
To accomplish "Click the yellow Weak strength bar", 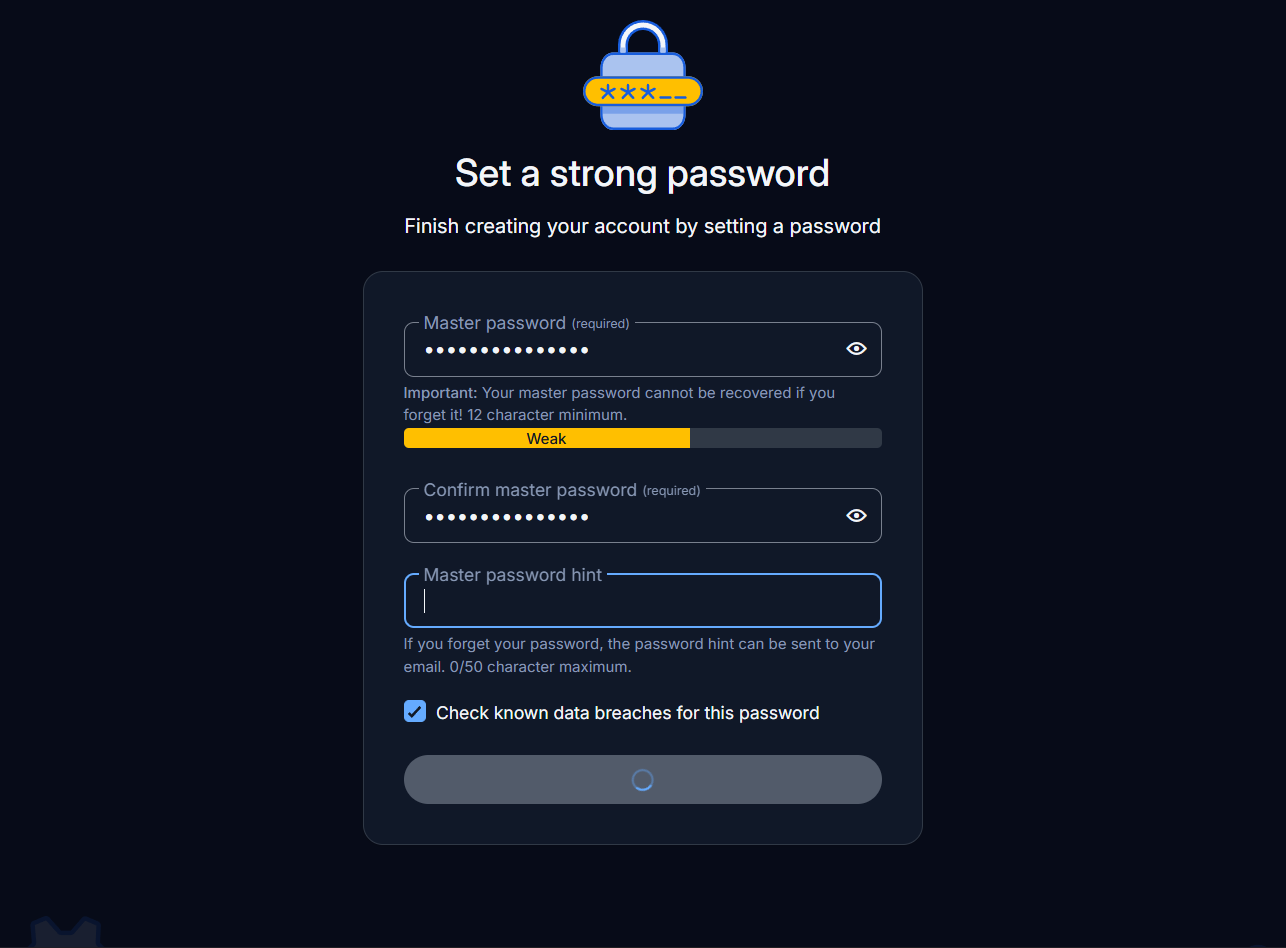I will 546,438.
